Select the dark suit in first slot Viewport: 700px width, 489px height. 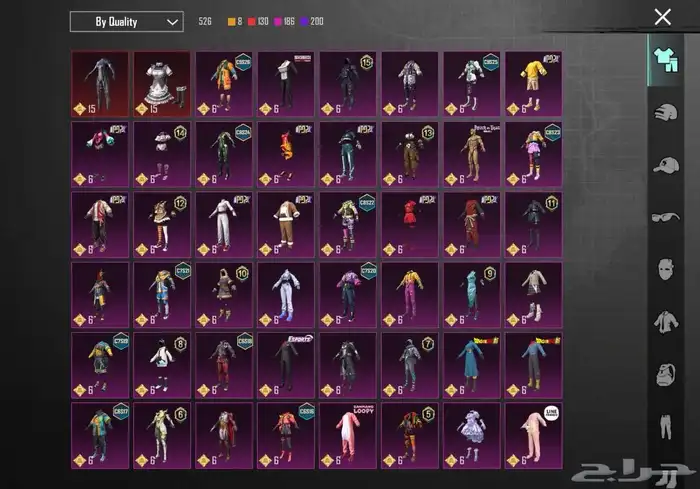coord(100,84)
